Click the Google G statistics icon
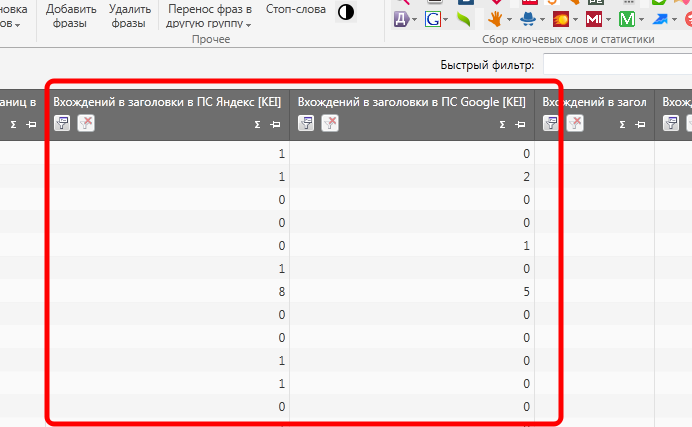This screenshot has width=692, height=427. (432, 19)
